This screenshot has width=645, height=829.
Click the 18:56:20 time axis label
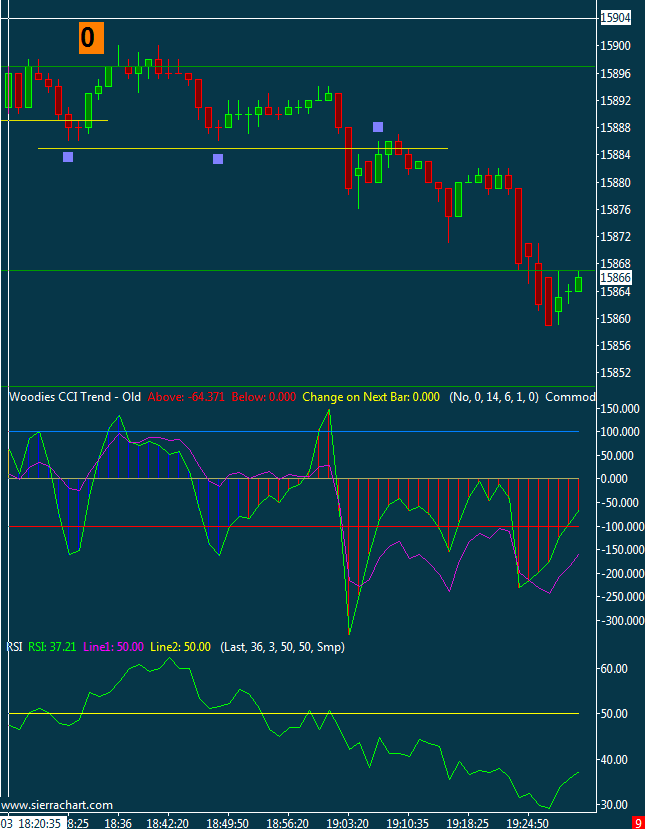pyautogui.click(x=289, y=823)
